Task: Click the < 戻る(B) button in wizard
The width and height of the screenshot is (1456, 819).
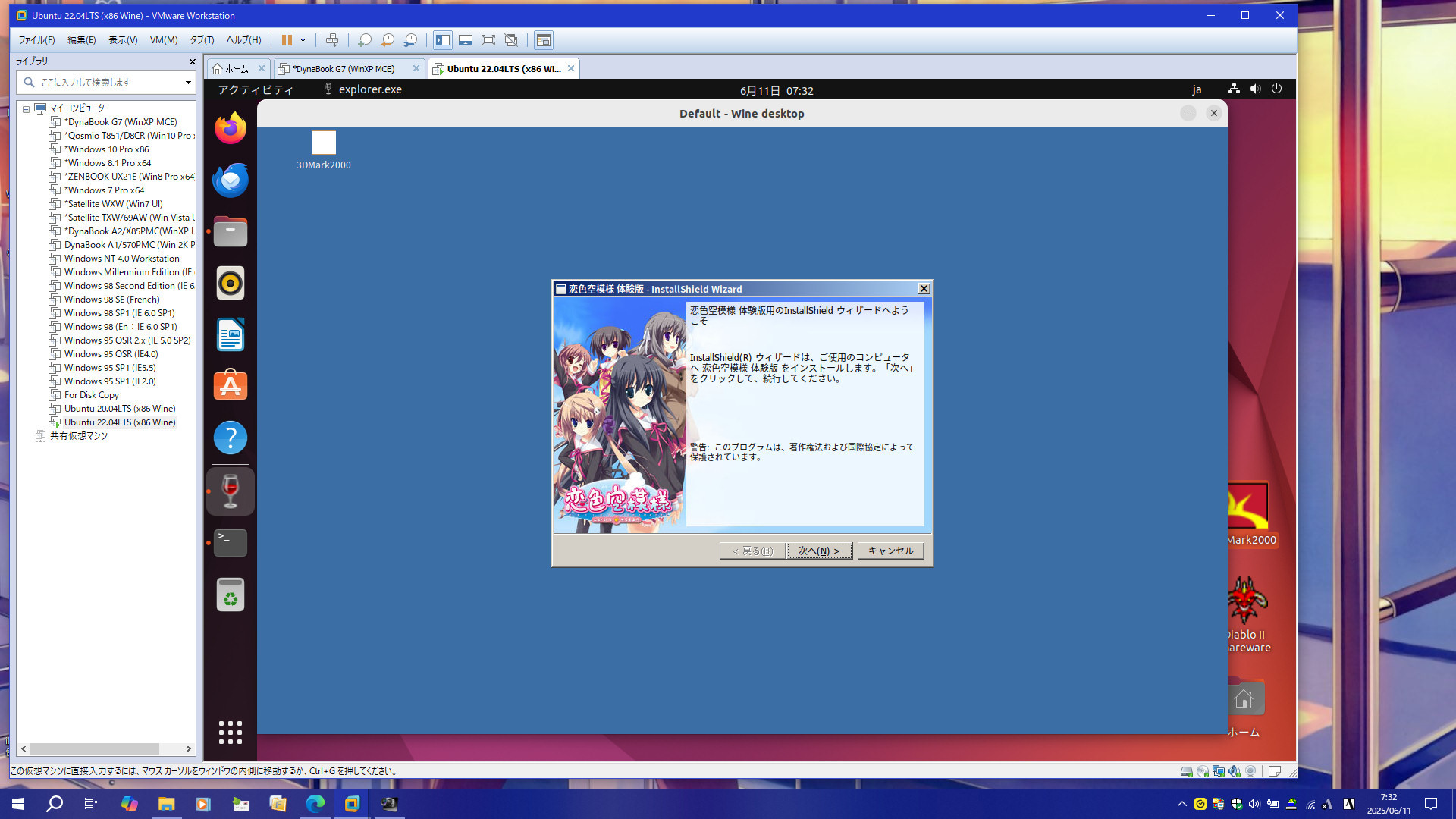Action: pos(752,551)
